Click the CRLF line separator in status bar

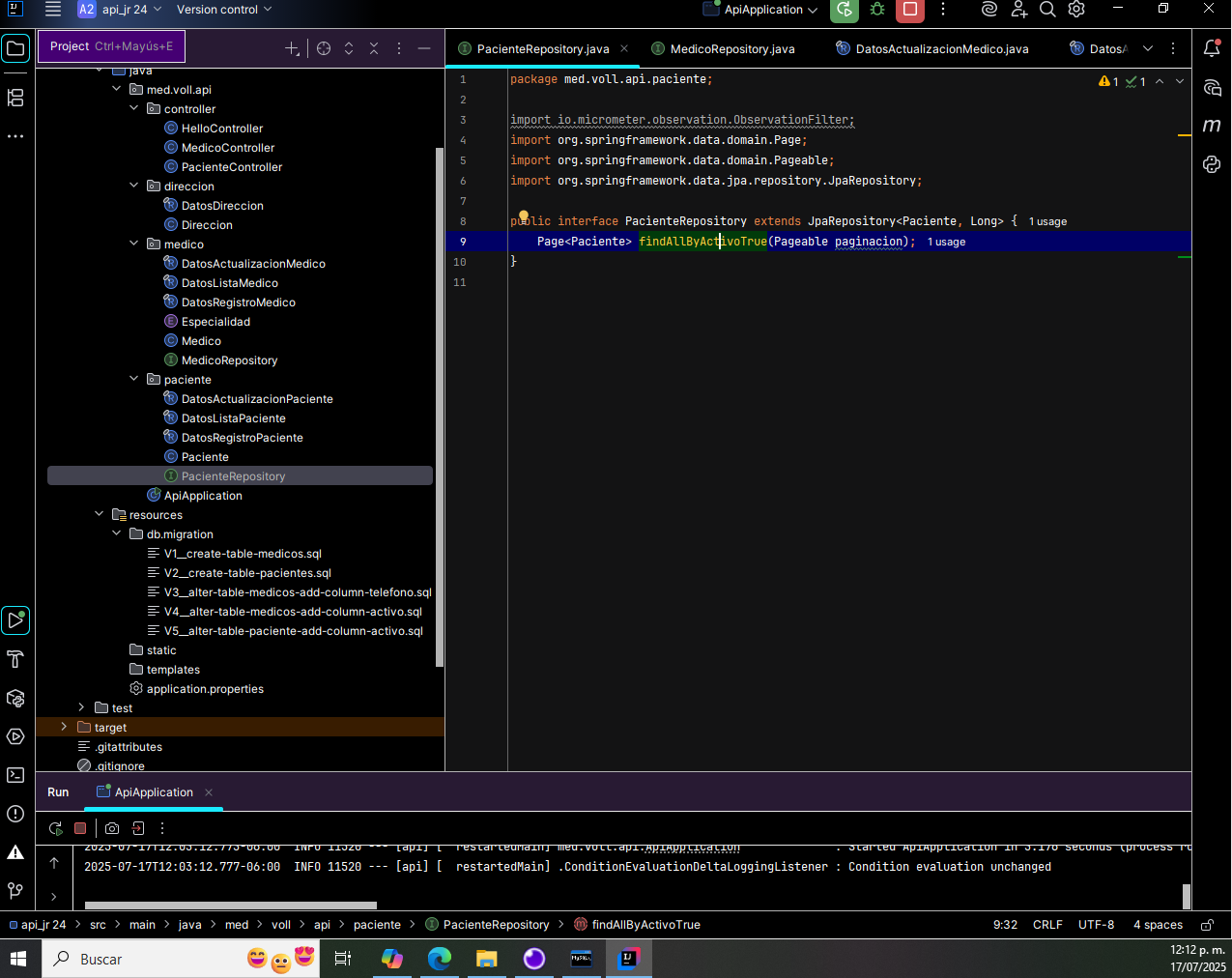1047,925
